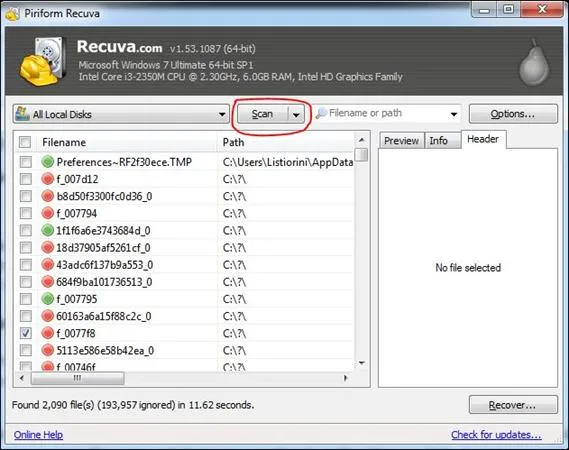Uncheck the box for f_0077f8
569x450 pixels.
click(25, 333)
